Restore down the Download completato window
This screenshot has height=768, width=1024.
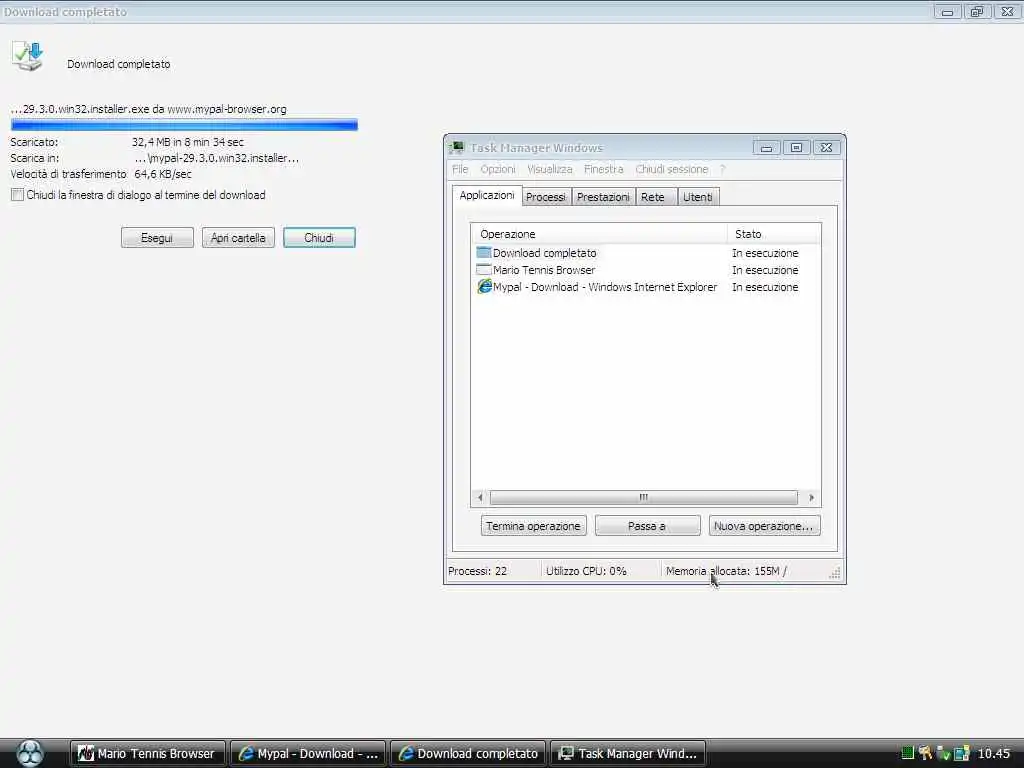coord(977,12)
